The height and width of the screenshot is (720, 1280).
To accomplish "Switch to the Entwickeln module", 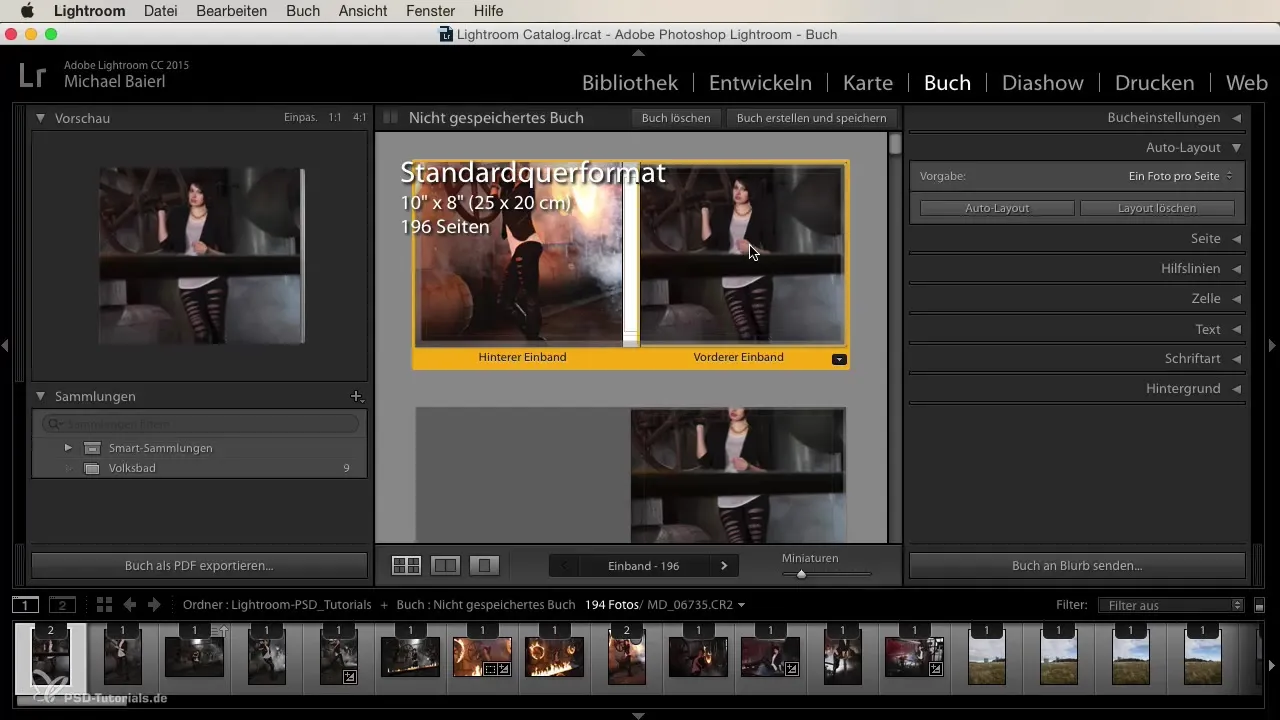I will (x=760, y=83).
